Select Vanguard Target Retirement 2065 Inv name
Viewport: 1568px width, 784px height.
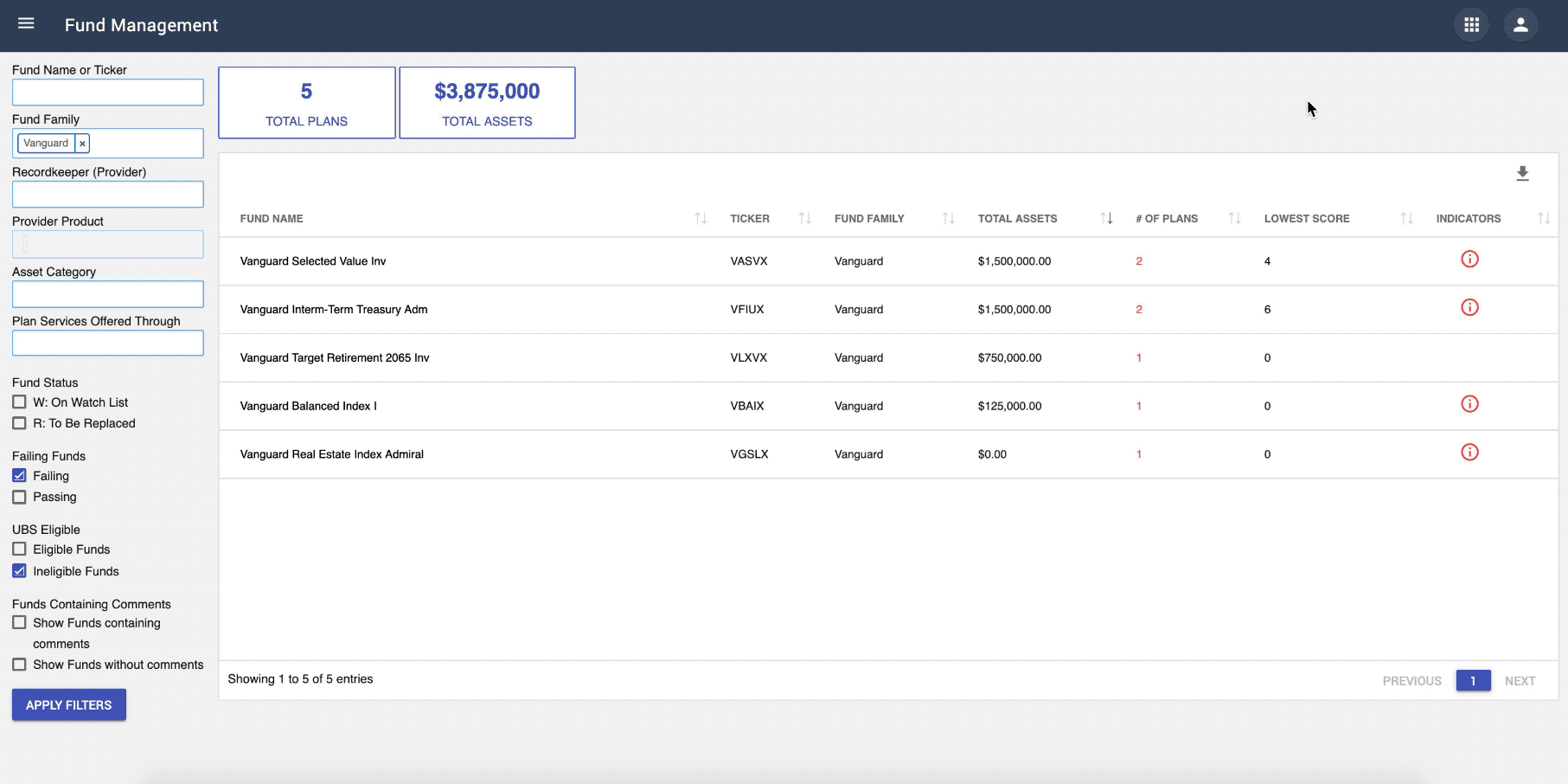tap(335, 358)
